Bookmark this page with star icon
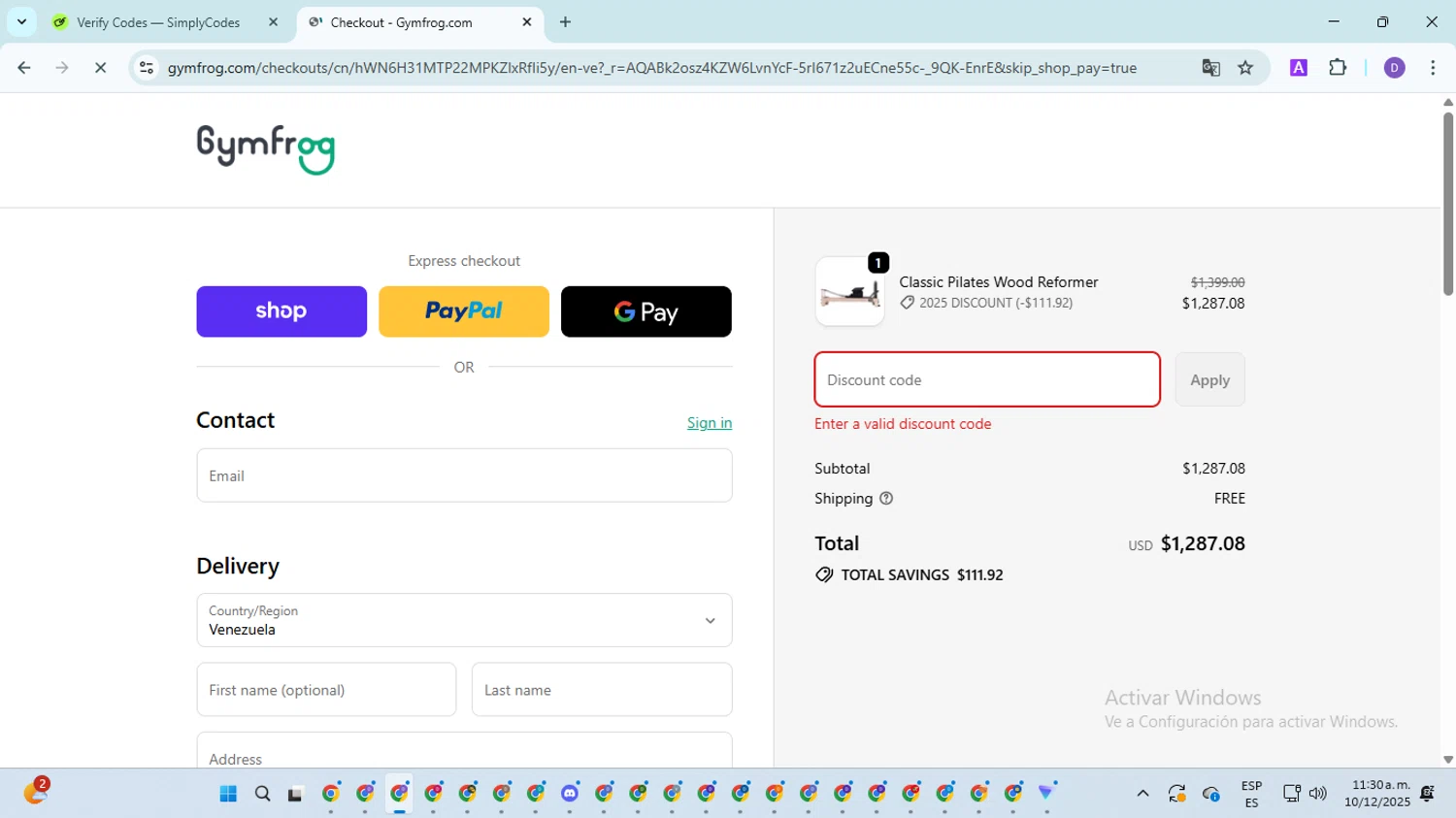Screen dimensions: 1456x818 1245,68
